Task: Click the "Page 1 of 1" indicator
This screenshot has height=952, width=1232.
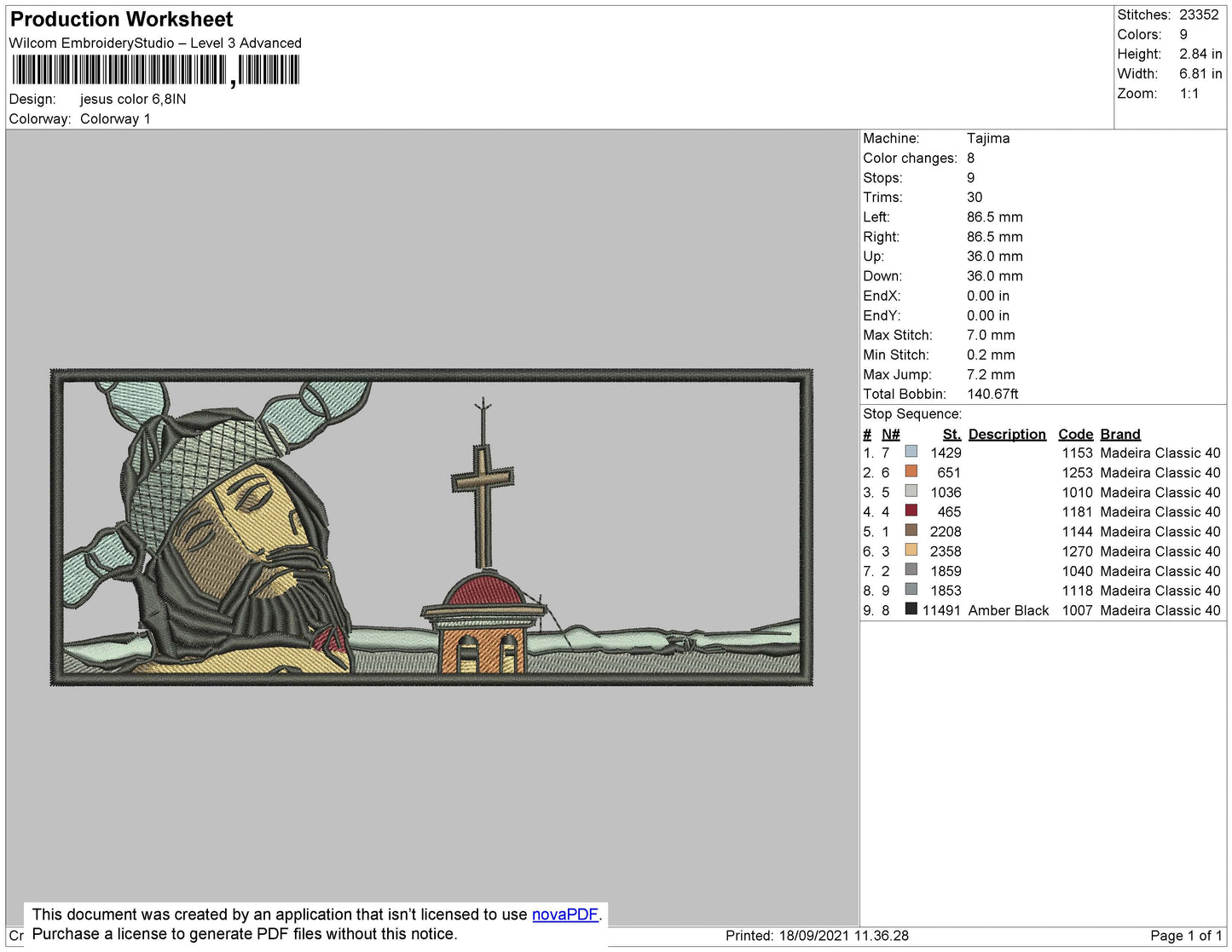Action: [1186, 936]
